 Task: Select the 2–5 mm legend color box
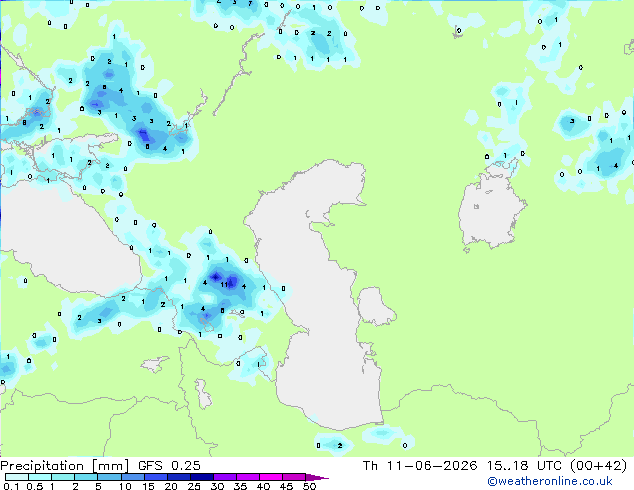pyautogui.click(x=86, y=477)
